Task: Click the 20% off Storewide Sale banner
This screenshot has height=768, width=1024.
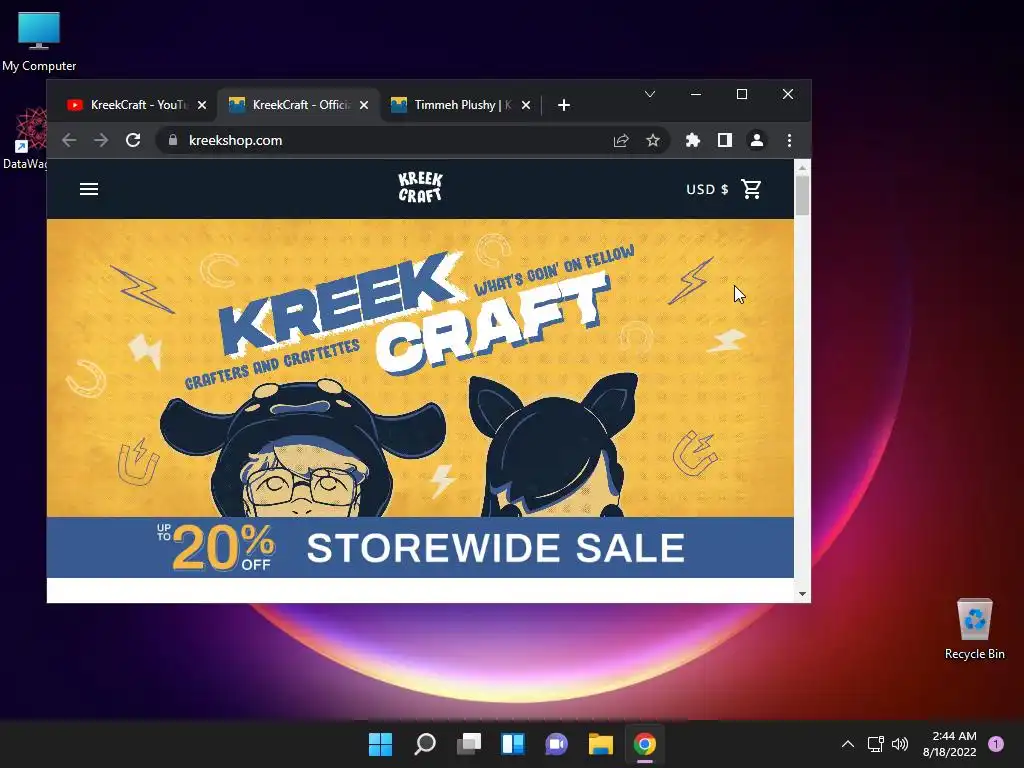Action: [x=421, y=547]
